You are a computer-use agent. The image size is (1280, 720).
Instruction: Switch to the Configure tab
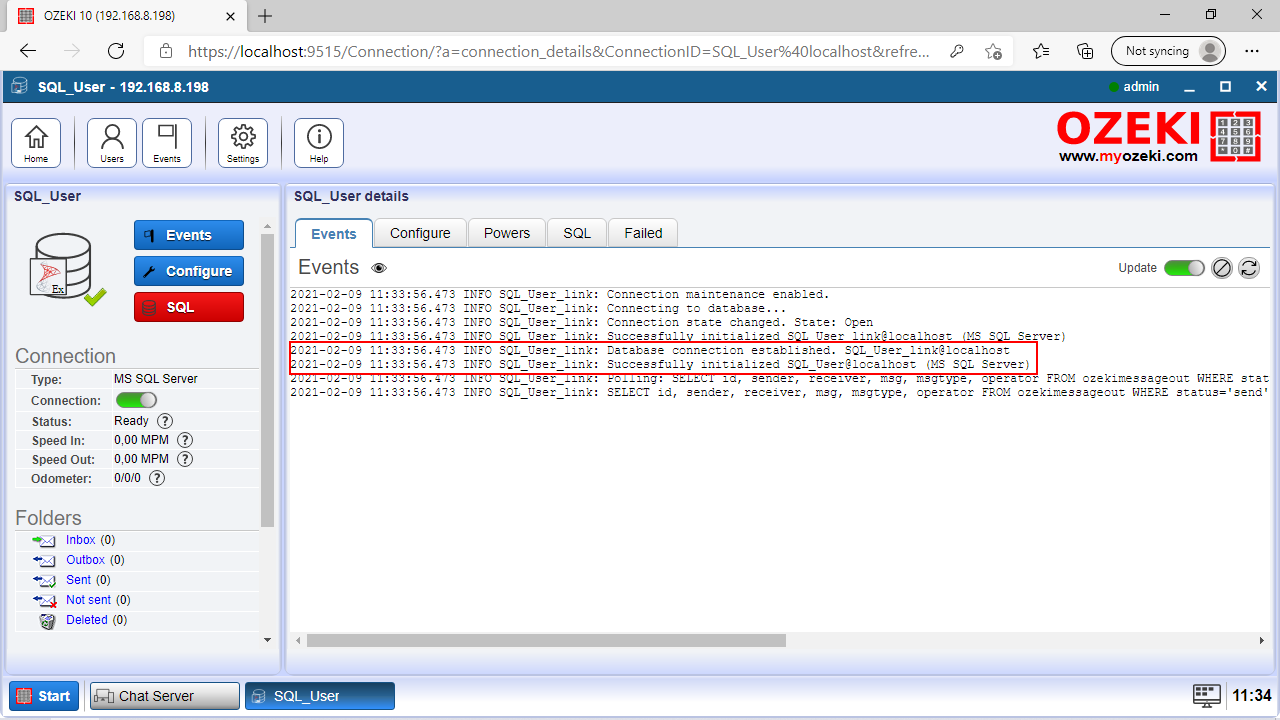pyautogui.click(x=420, y=233)
